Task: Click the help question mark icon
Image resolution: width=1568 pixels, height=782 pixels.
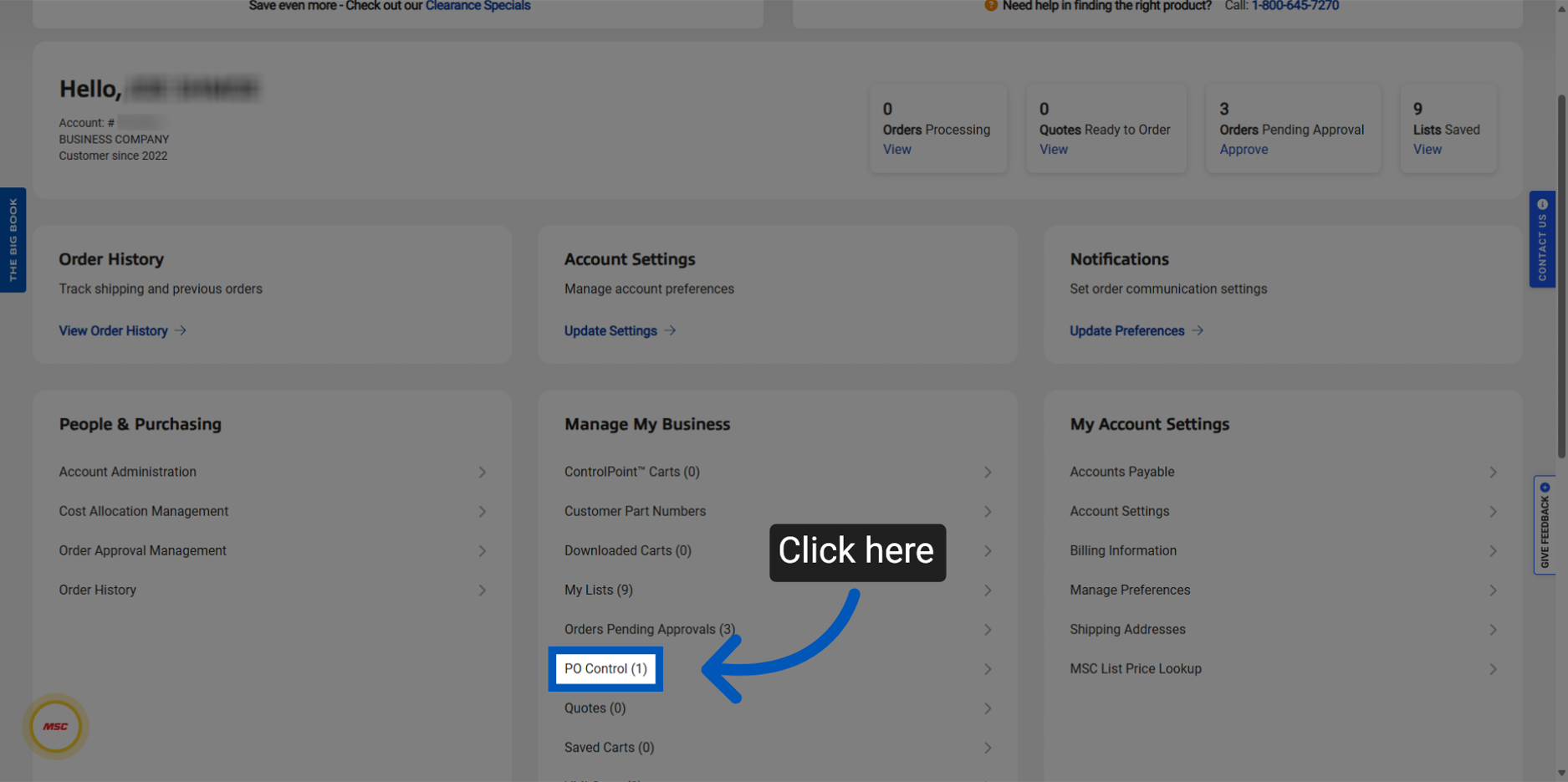Action: (990, 5)
